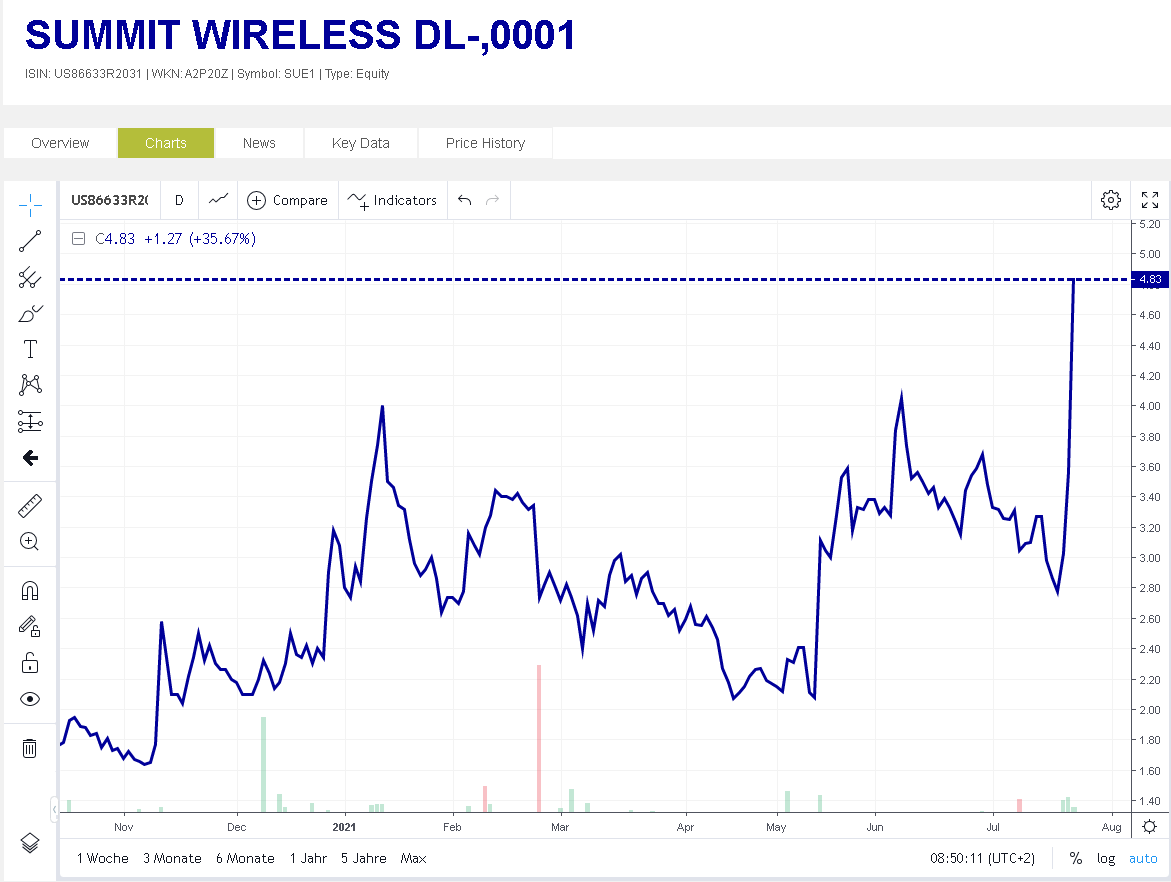The image size is (1171, 882).
Task: Click the 4.83 price label on axis
Action: pyautogui.click(x=1150, y=279)
